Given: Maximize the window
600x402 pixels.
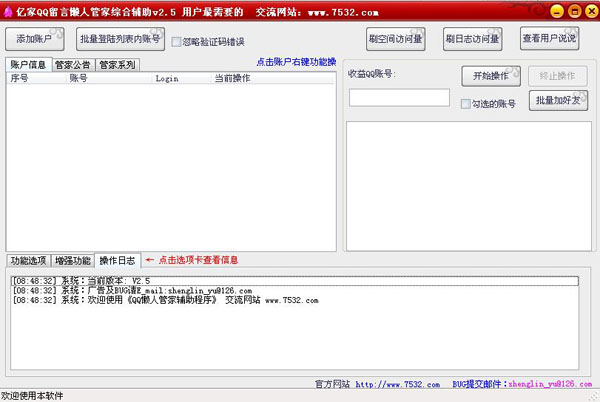Looking at the screenshot, I should click(x=574, y=11).
